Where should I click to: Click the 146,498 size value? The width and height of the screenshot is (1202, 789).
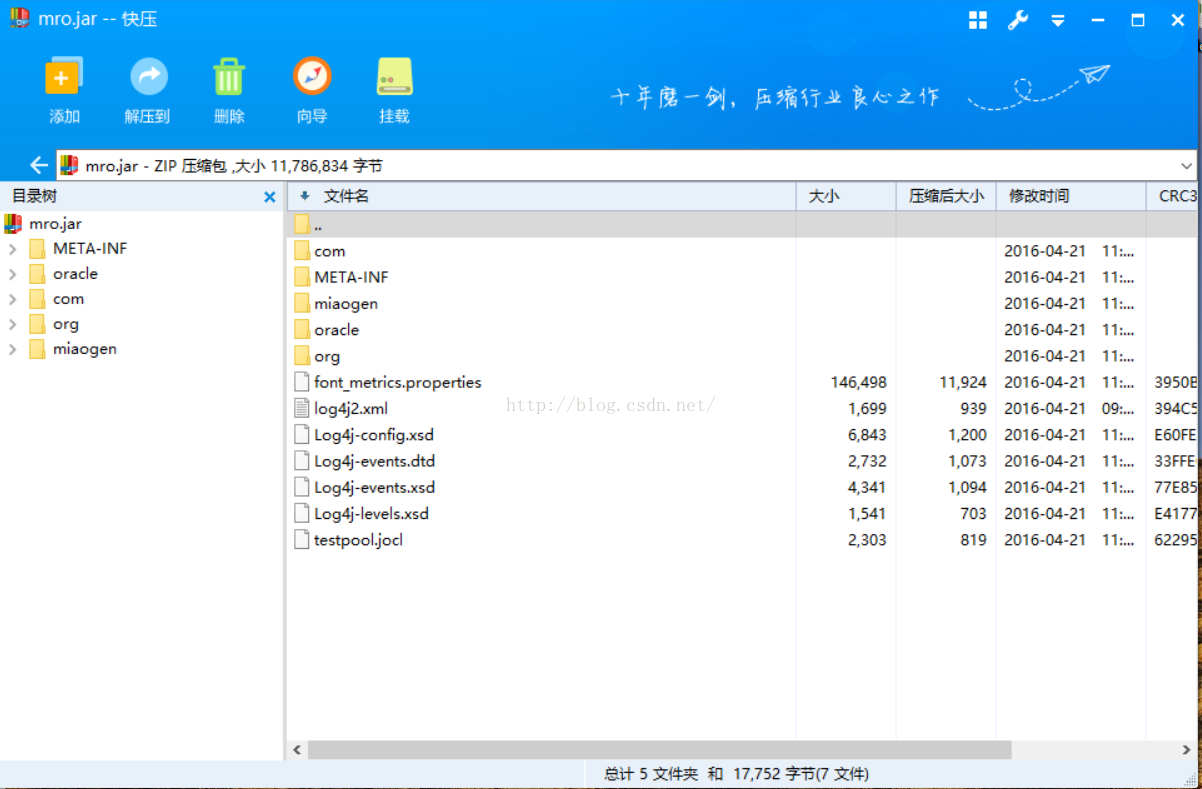pyautogui.click(x=858, y=382)
